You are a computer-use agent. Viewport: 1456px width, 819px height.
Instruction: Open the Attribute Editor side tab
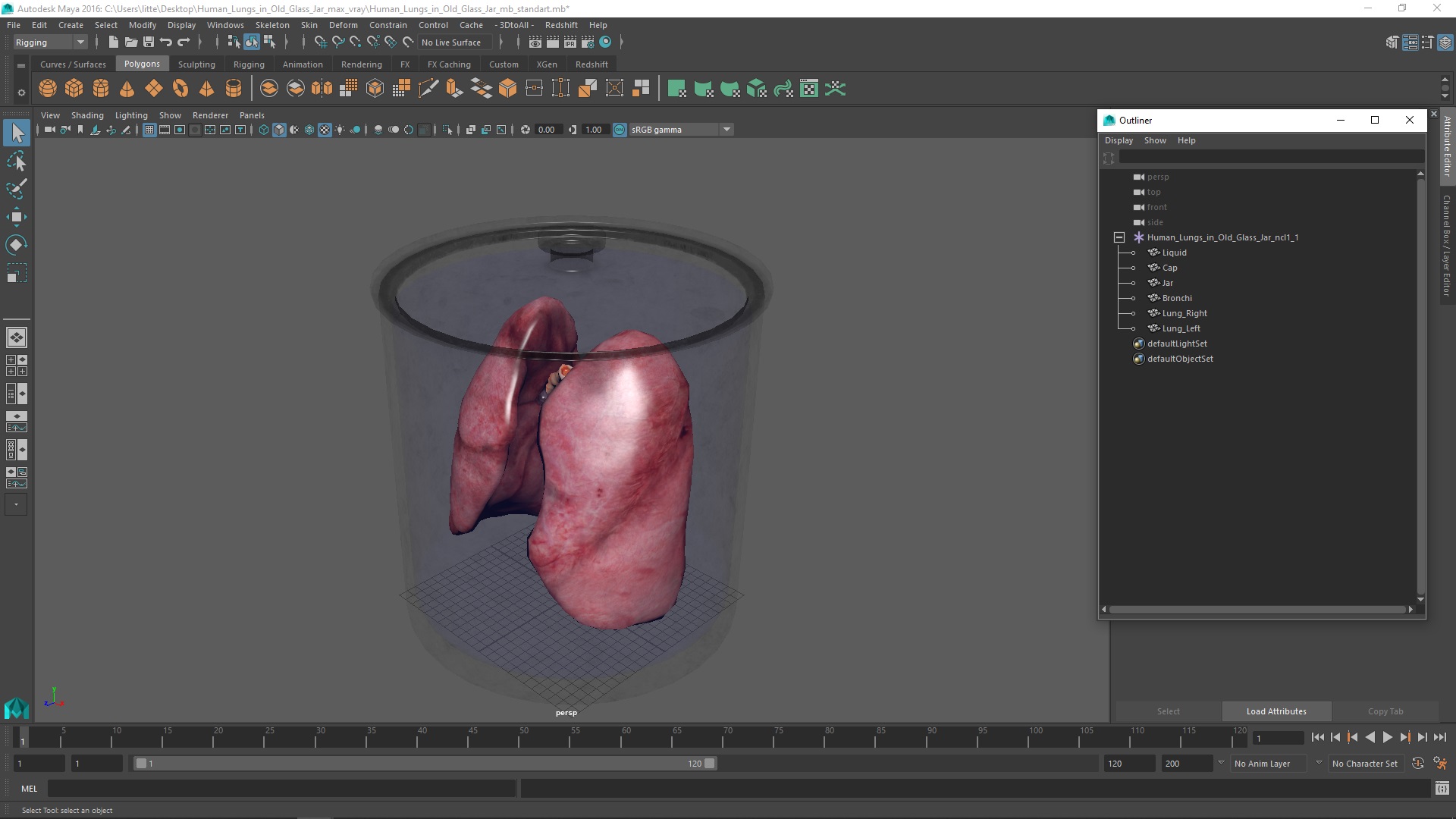point(1447,146)
